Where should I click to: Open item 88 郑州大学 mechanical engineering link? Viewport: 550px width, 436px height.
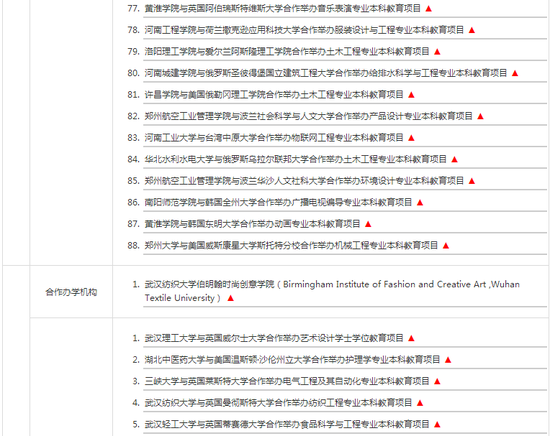click(x=291, y=246)
